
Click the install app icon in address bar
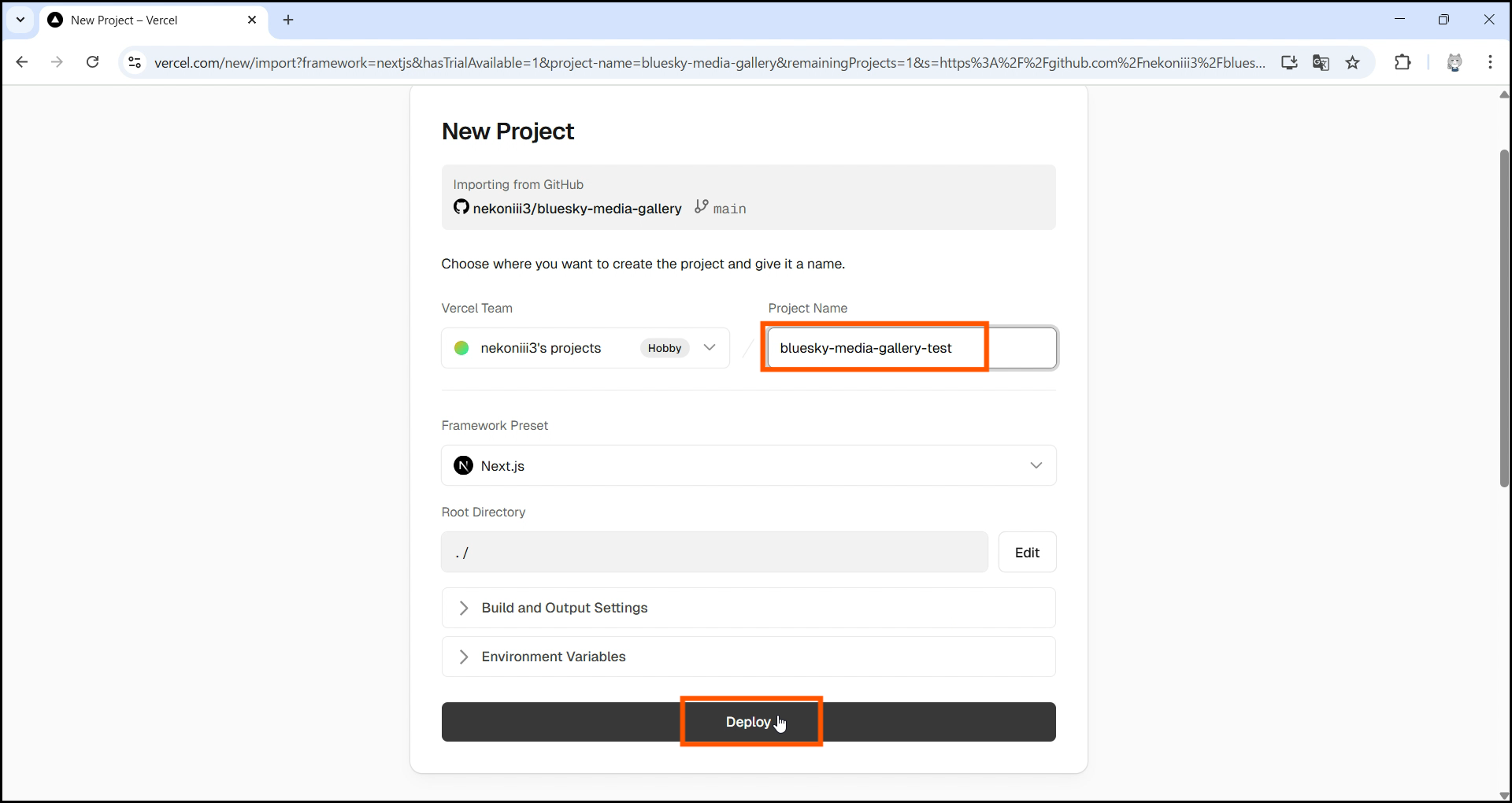tap(1289, 62)
